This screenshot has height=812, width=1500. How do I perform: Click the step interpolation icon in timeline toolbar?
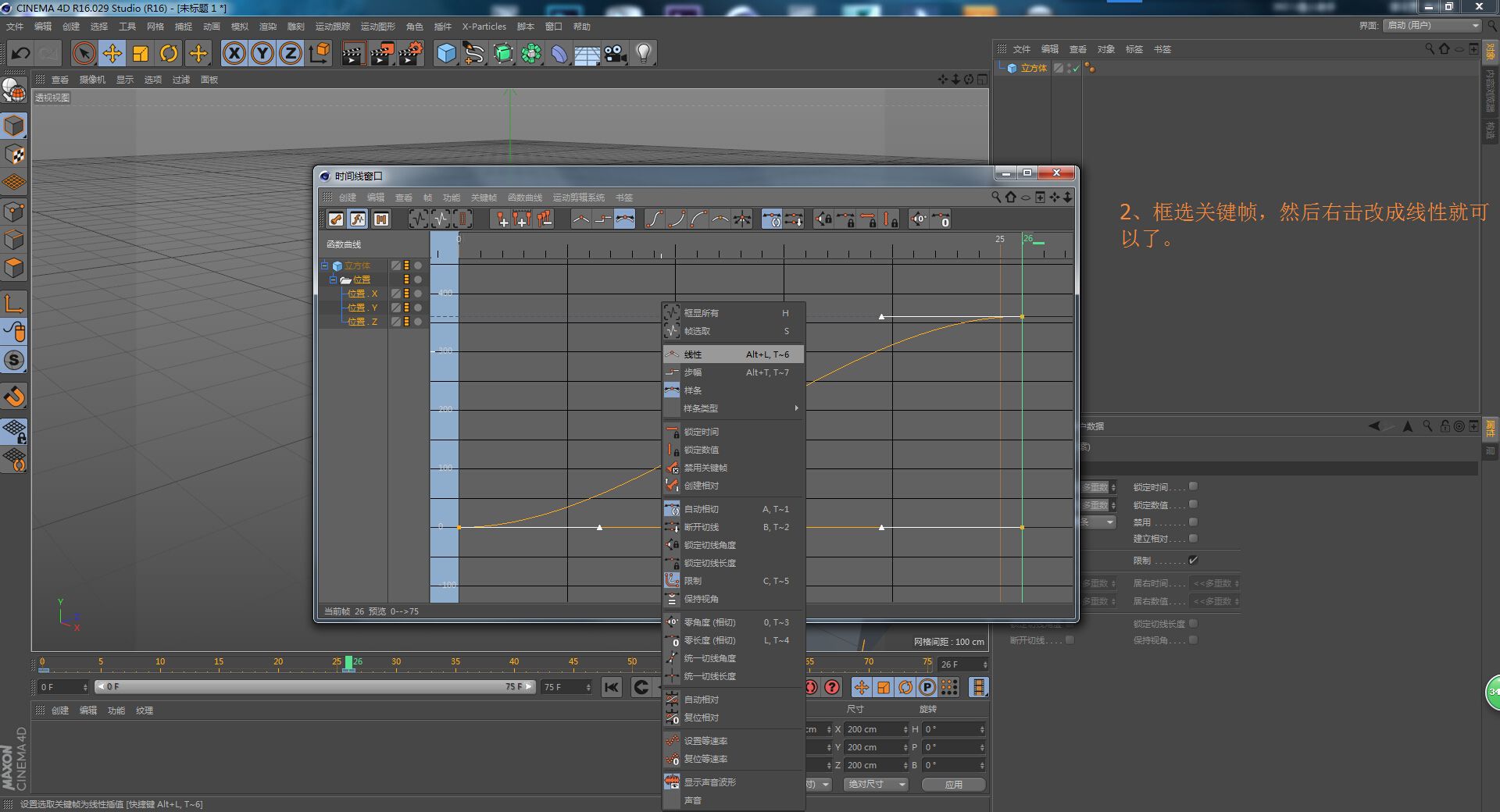(x=602, y=219)
